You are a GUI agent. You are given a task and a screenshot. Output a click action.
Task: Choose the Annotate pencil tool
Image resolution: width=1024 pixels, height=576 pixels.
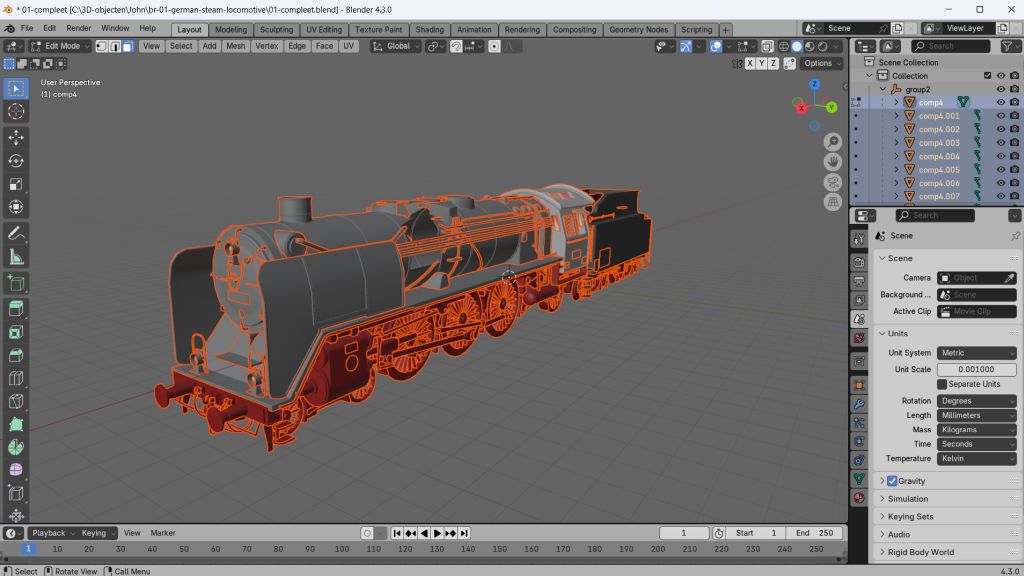(16, 233)
